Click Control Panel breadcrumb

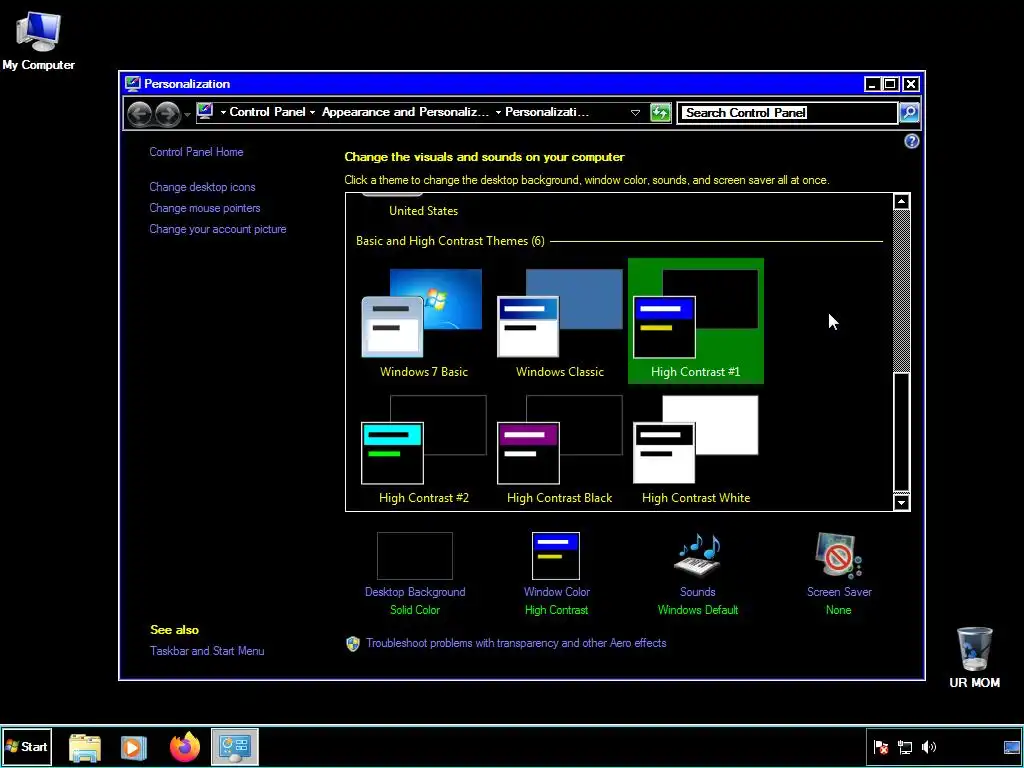click(267, 112)
